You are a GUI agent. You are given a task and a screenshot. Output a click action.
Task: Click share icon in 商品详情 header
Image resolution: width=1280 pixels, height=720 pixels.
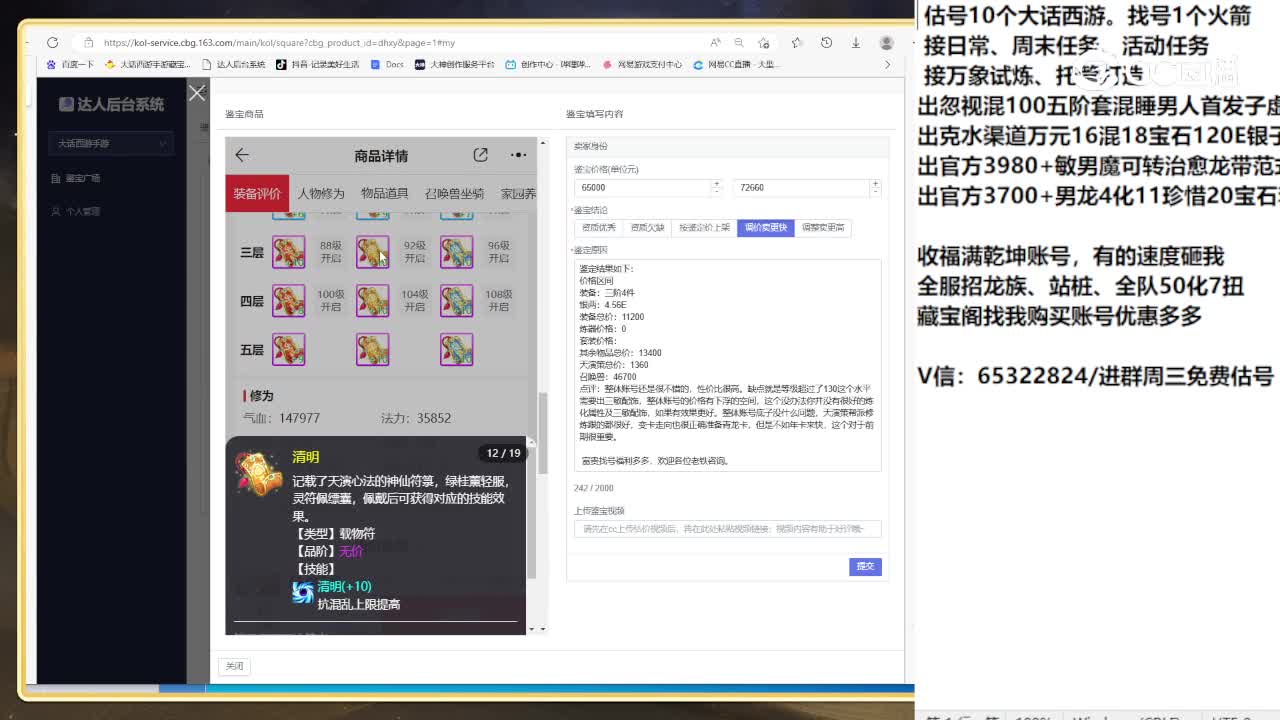coord(481,155)
